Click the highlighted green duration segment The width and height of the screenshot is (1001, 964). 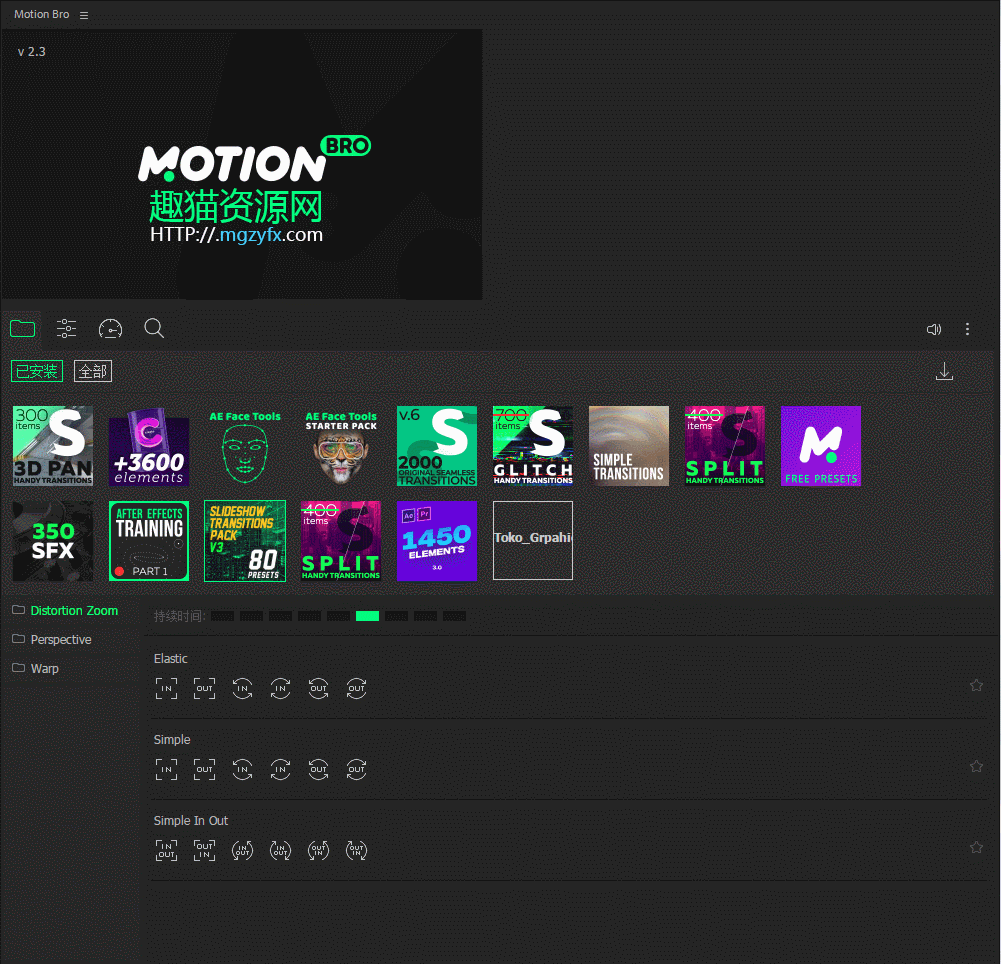click(367, 616)
